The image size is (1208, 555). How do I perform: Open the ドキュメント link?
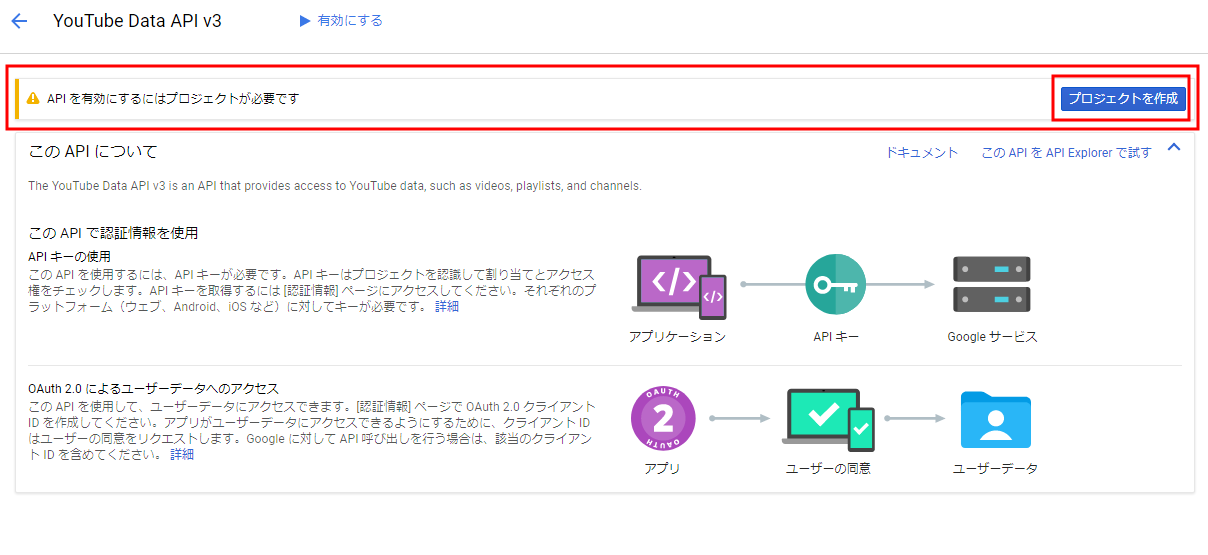pos(922,153)
